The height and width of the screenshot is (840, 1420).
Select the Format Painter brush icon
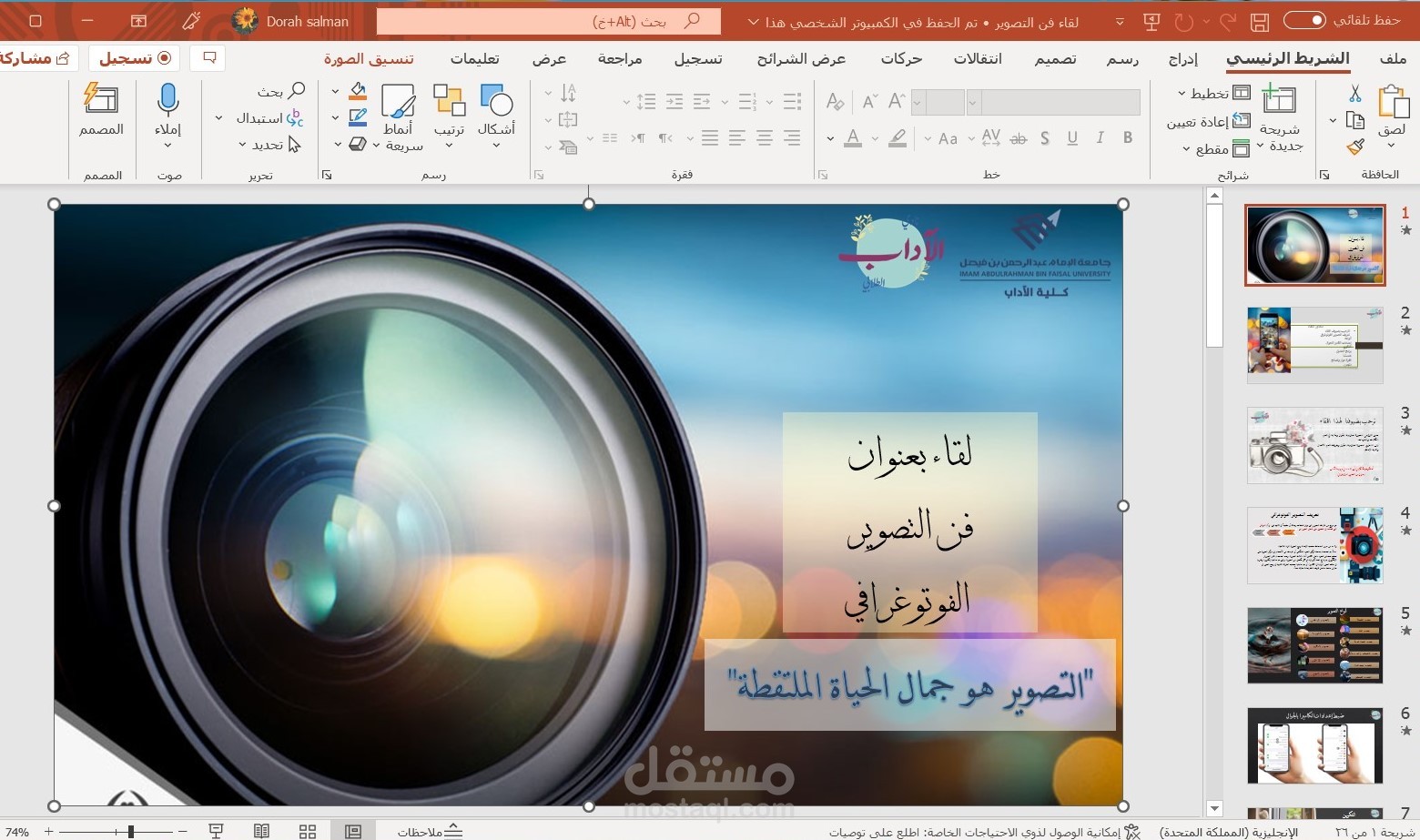(1355, 147)
